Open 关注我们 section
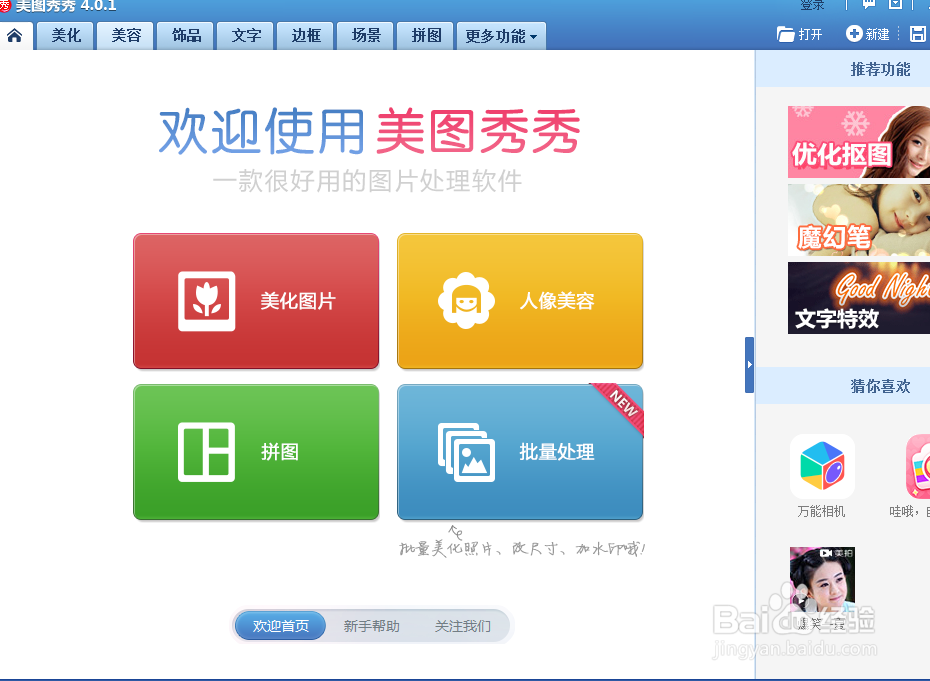930x681 pixels. point(463,626)
